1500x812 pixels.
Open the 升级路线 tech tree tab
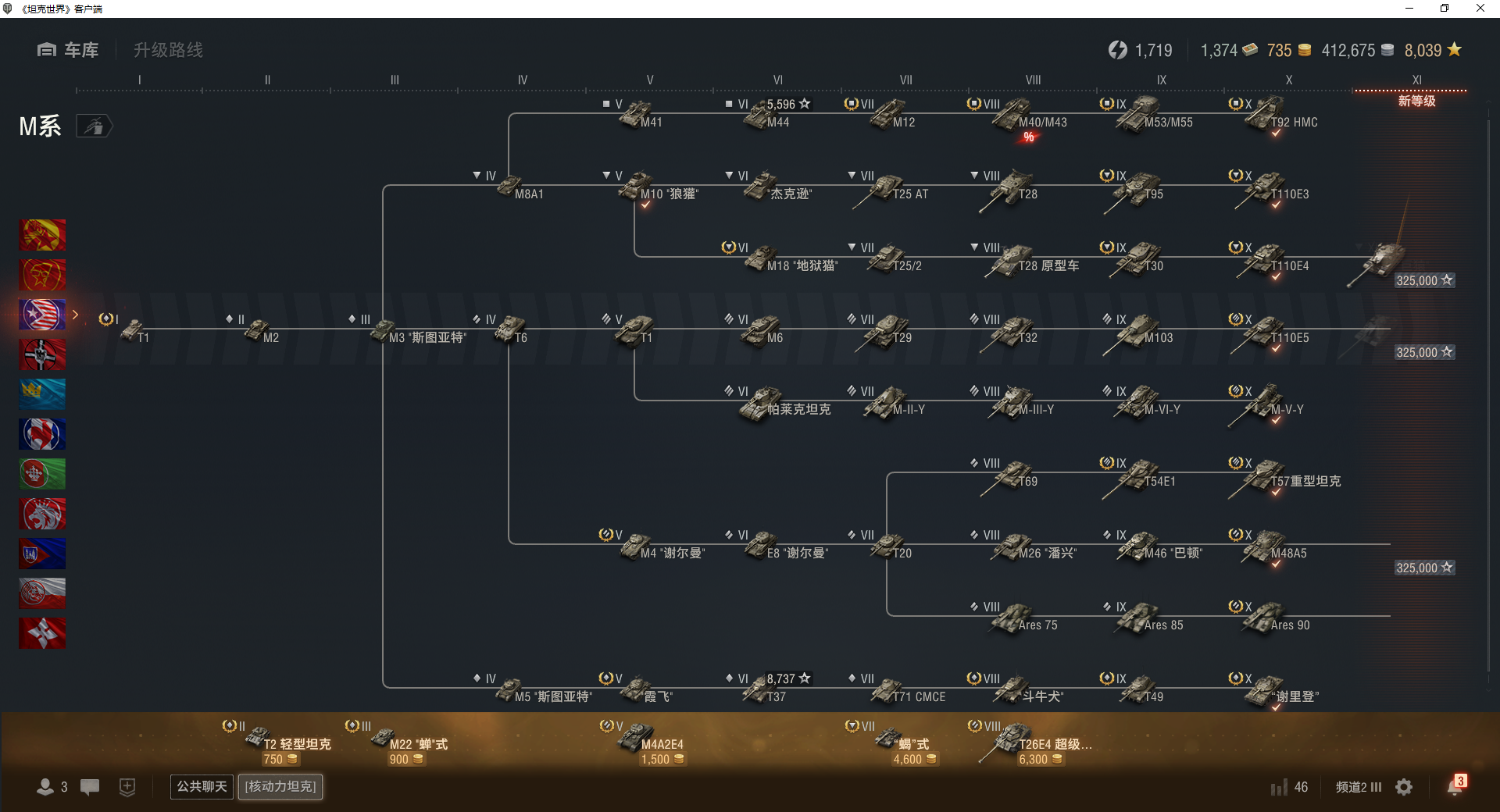tap(168, 50)
